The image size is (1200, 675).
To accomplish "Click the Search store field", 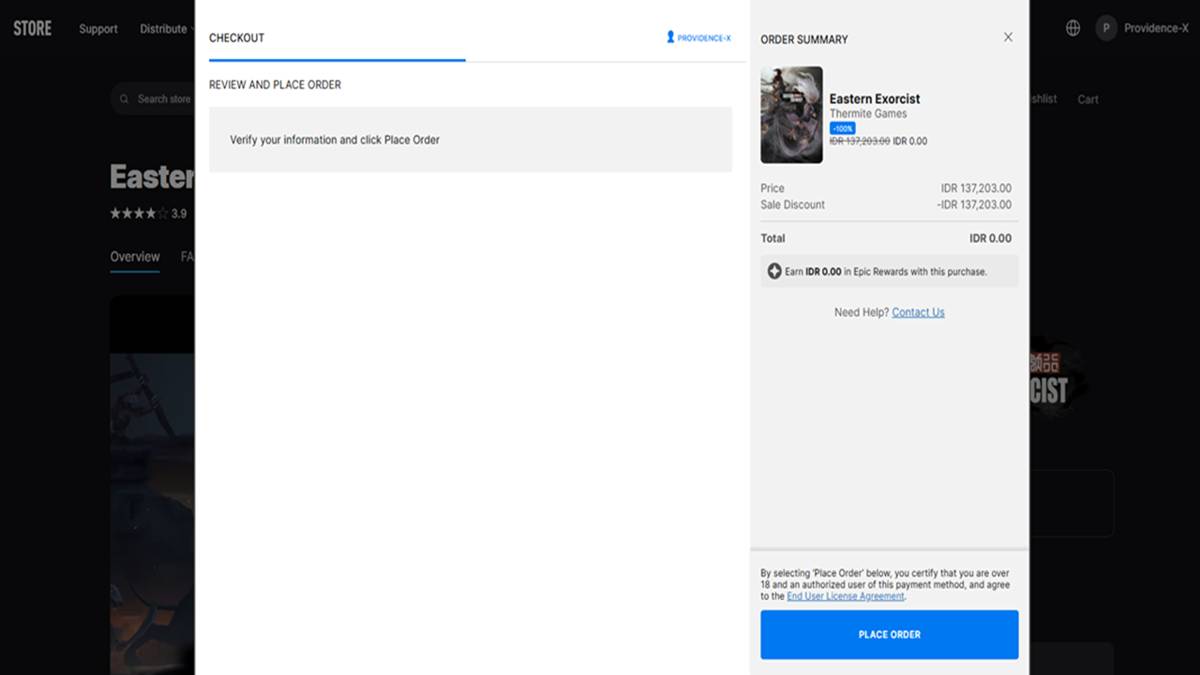I will pyautogui.click(x=153, y=99).
